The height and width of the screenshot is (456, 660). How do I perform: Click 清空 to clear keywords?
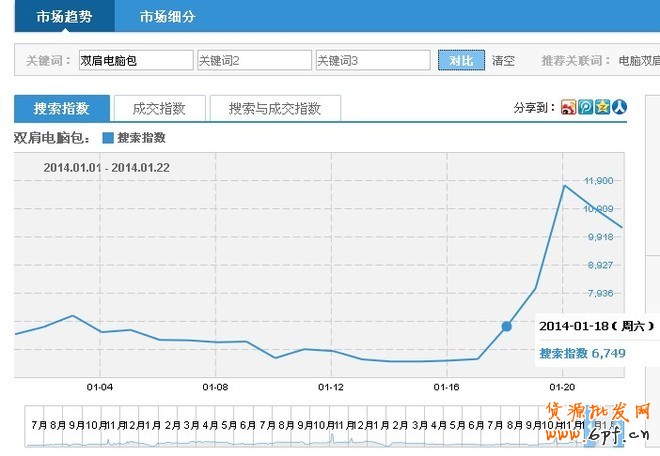(x=503, y=61)
